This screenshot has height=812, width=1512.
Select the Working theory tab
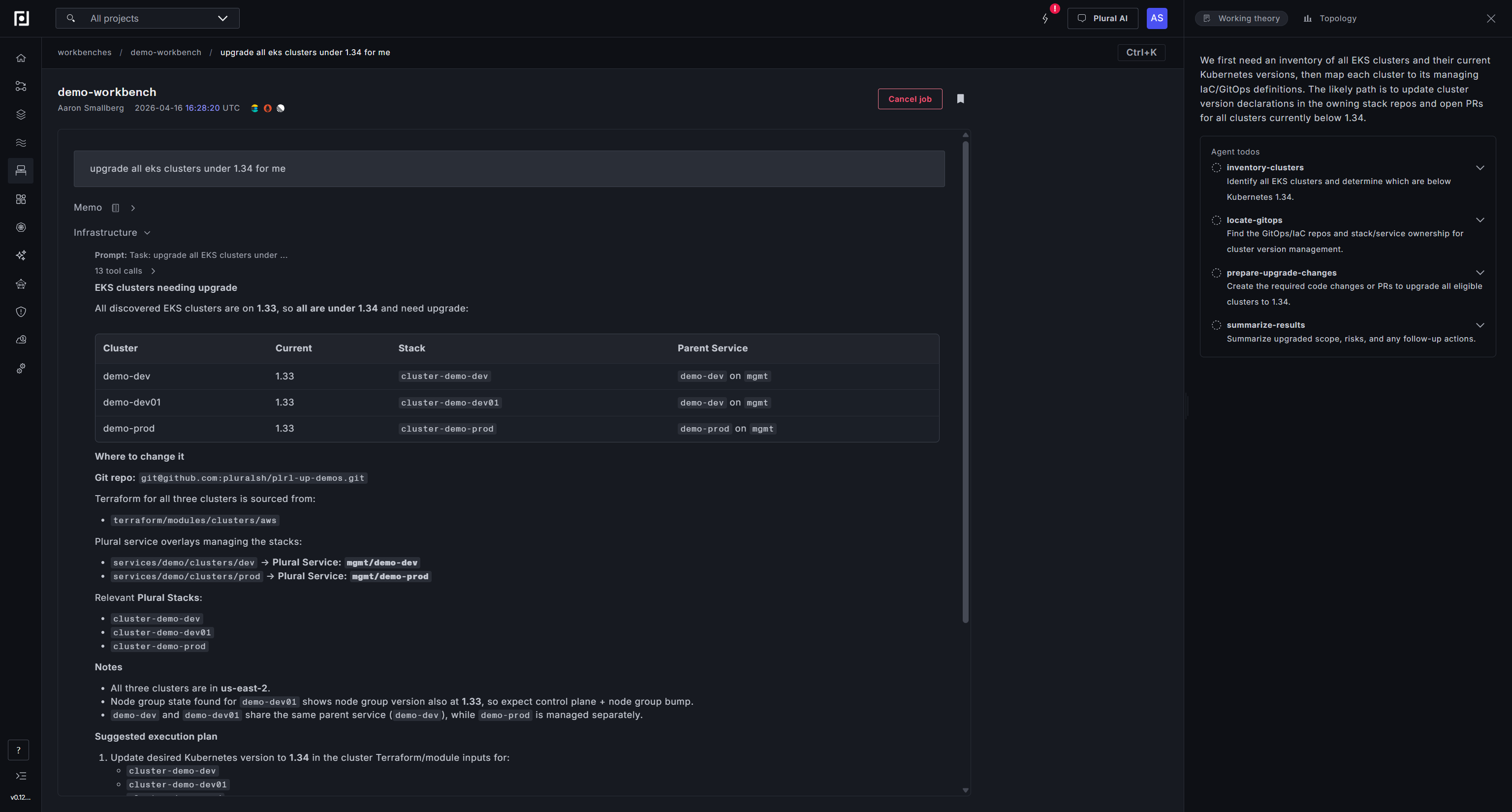coord(1241,18)
